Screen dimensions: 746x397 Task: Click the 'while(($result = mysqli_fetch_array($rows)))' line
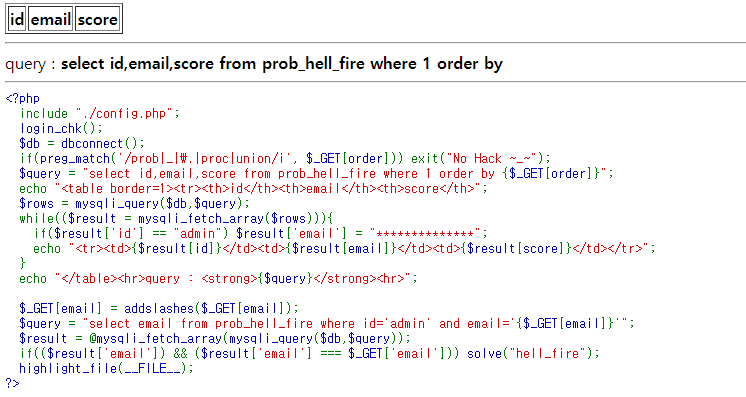pos(176,218)
